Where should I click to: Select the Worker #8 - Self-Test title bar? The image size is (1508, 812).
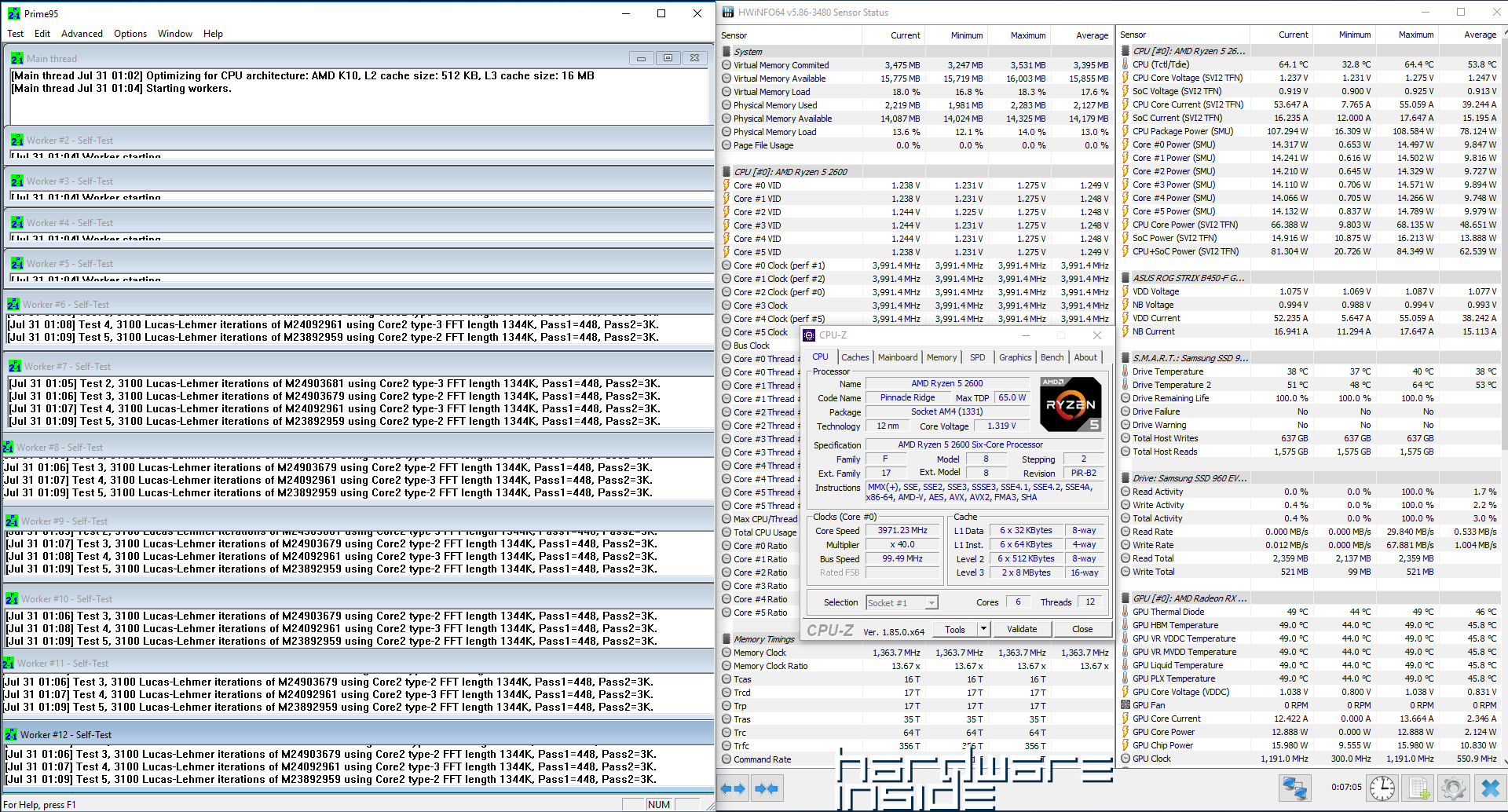357,448
